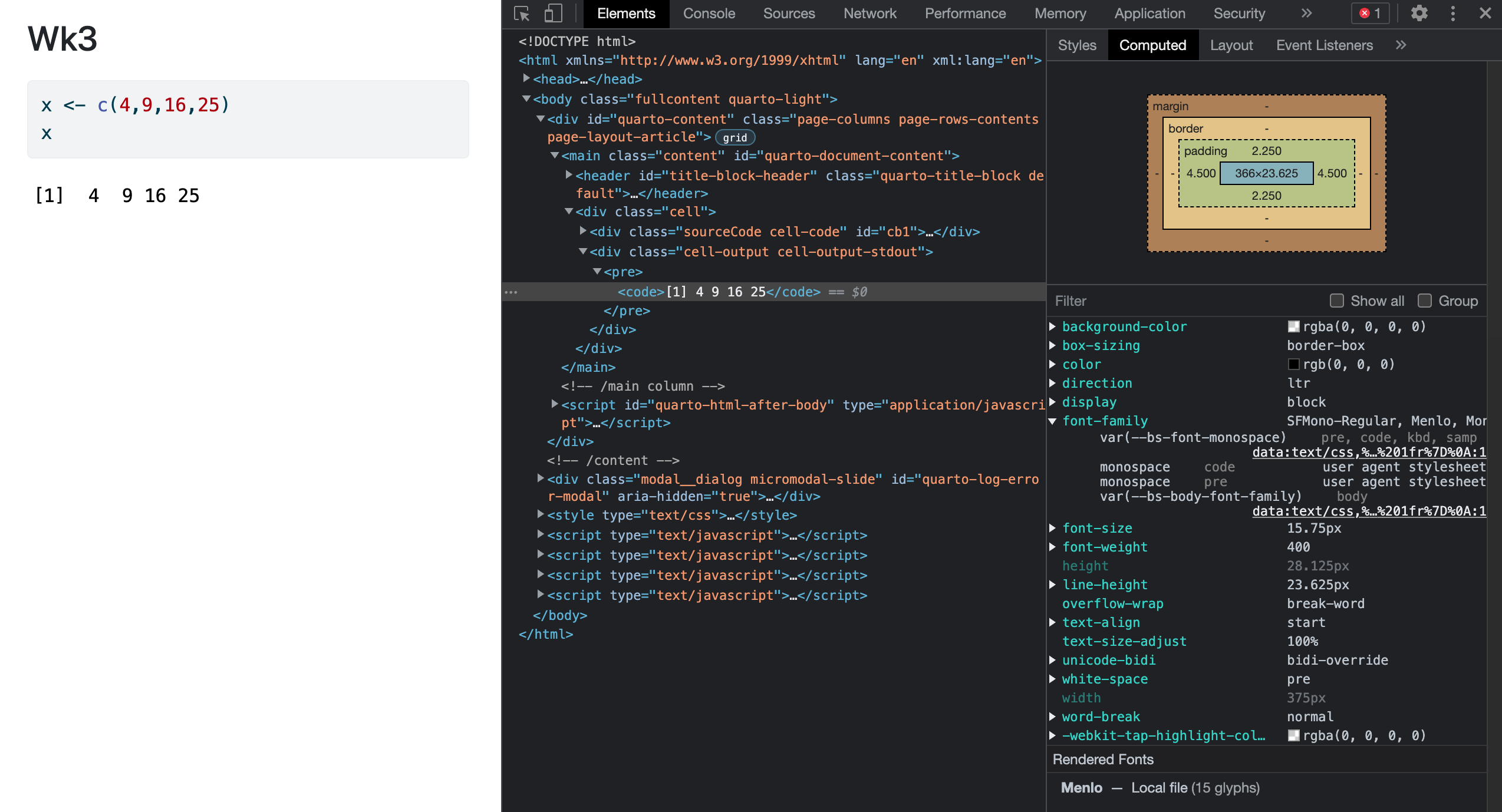
Task: Select the DOCTYPE html row
Action: 577,41
